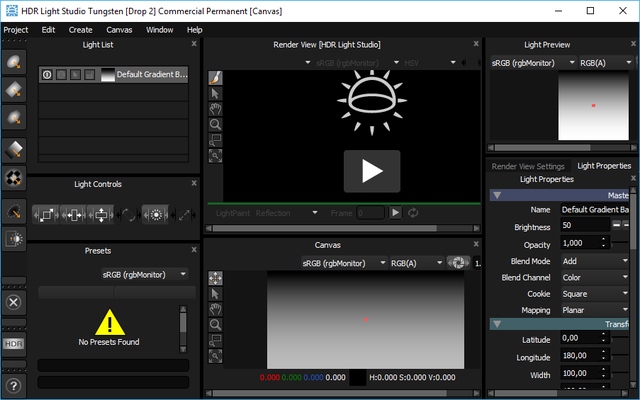The image size is (640, 400).
Task: Switch to the Render View Settings tab
Action: 528,166
